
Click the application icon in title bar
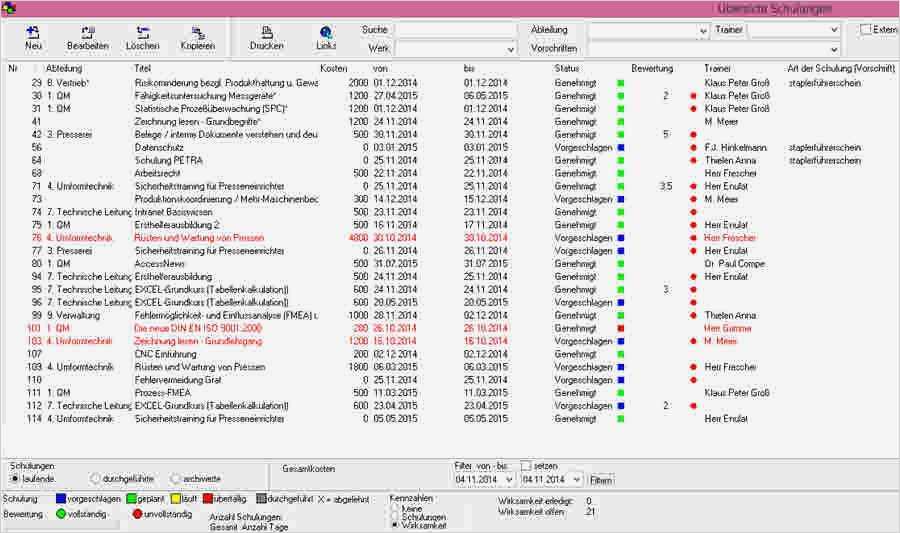tap(9, 8)
